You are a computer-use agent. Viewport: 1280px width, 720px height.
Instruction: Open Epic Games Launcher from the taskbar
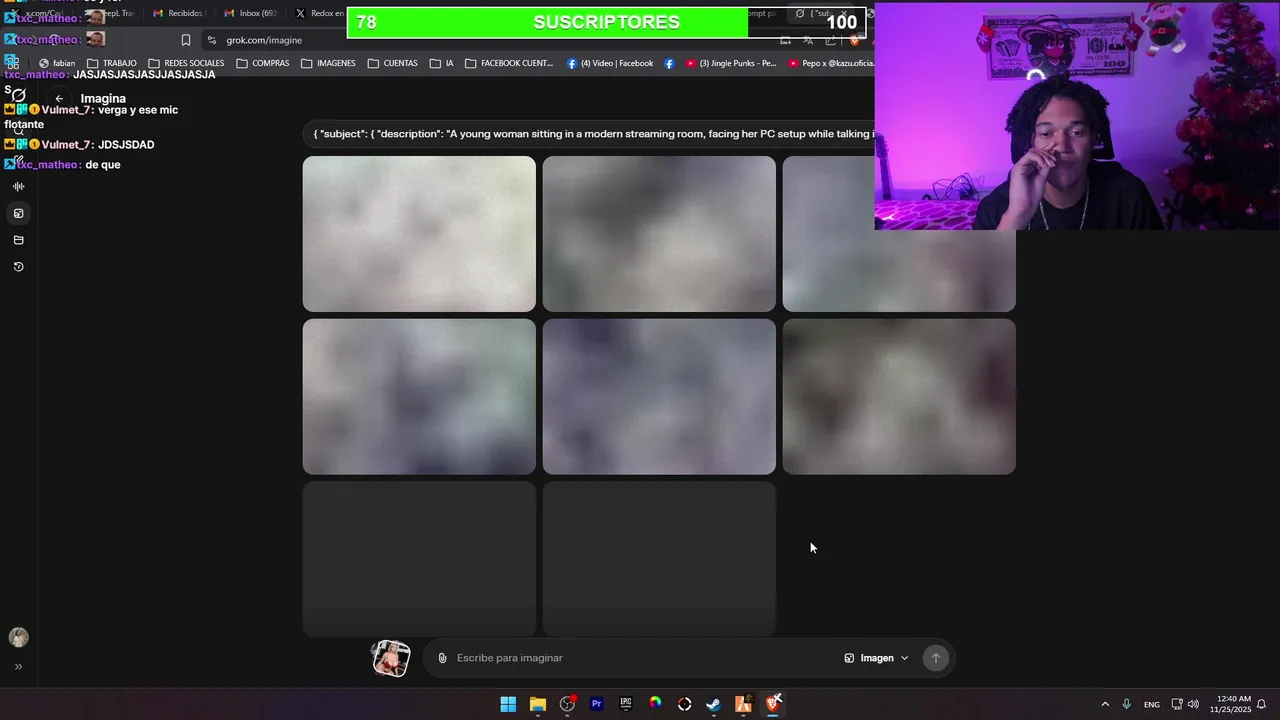[626, 704]
